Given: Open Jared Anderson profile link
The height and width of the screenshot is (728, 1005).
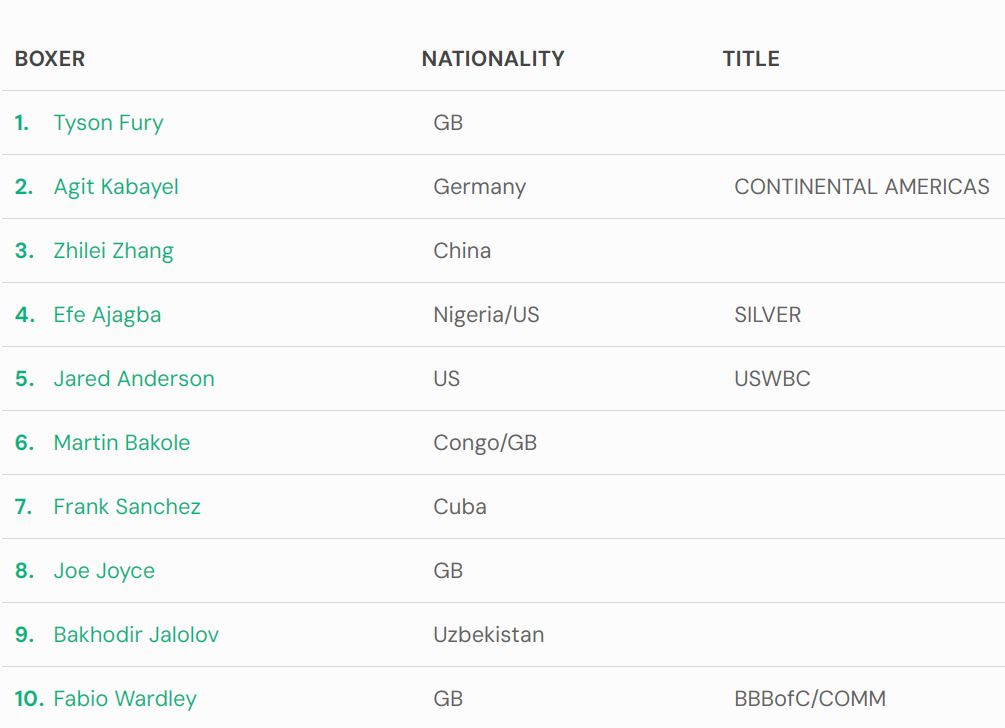Looking at the screenshot, I should [x=134, y=379].
